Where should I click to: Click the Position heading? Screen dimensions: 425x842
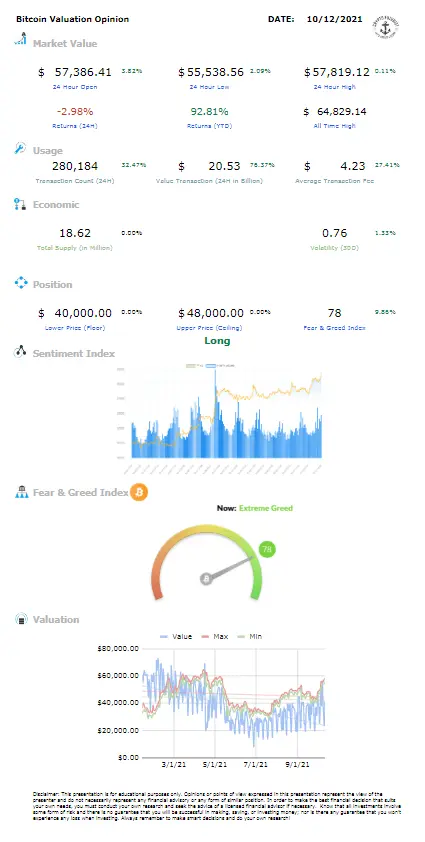pos(53,285)
